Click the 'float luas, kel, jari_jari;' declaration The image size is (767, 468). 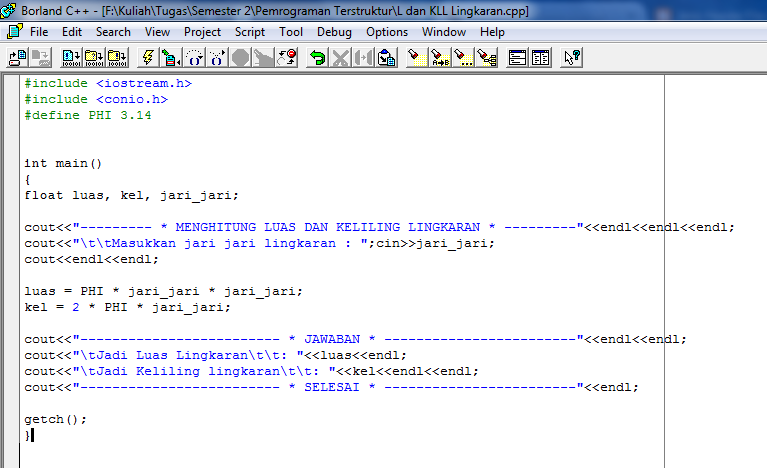(132, 196)
